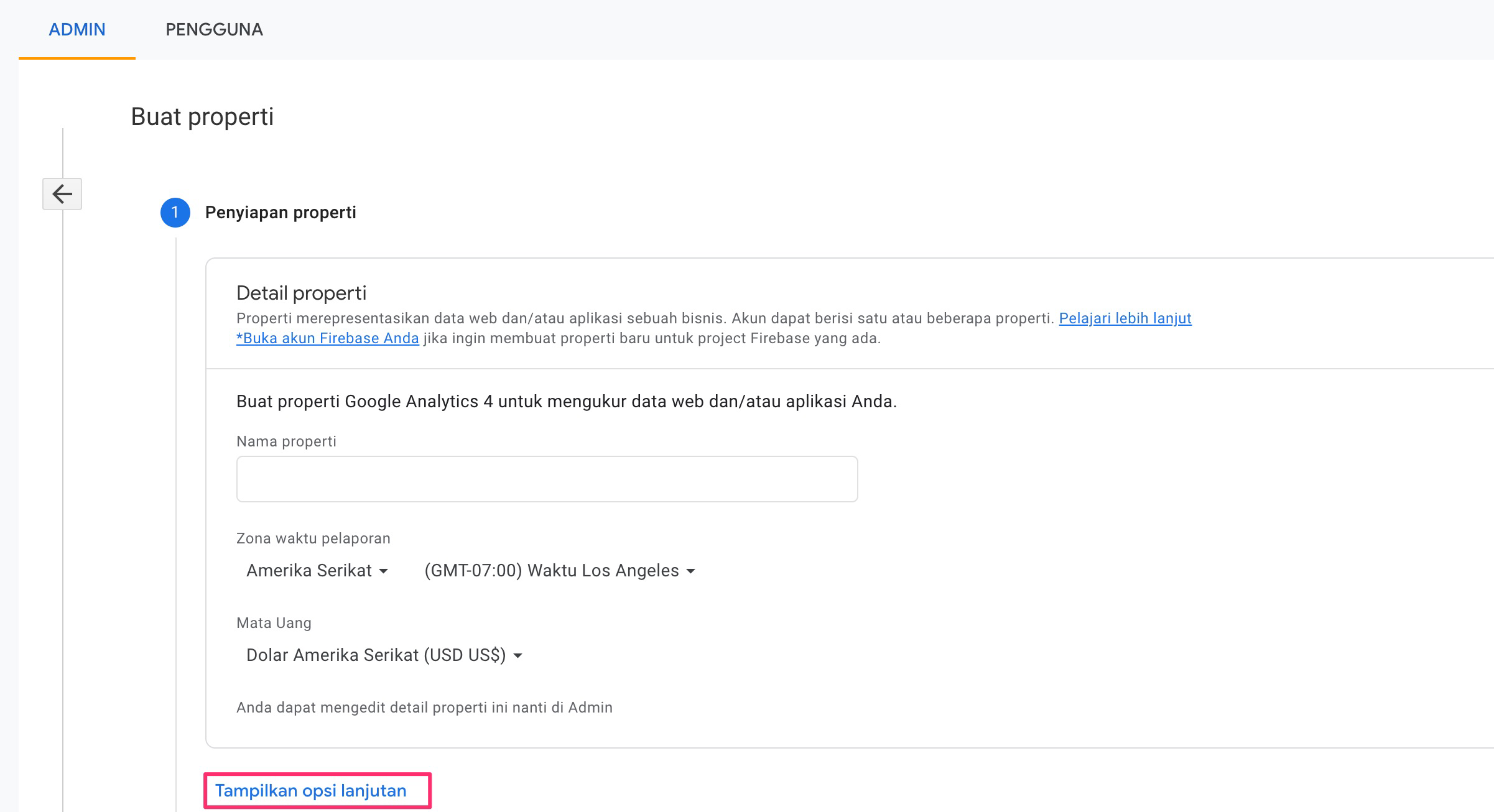Go back using the left arrow button
This screenshot has width=1494, height=812.
[62, 194]
